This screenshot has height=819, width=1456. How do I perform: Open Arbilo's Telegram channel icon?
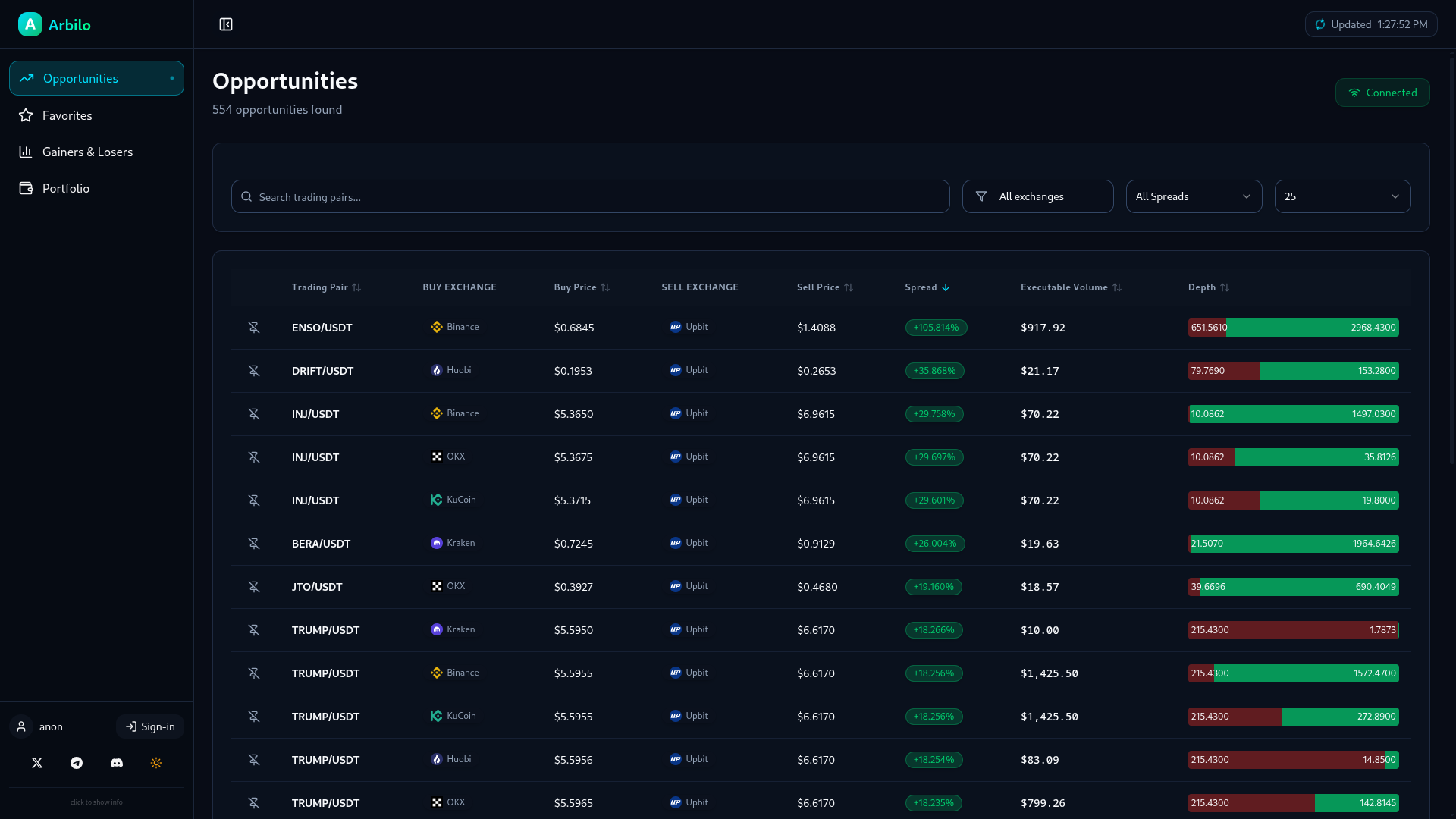pyautogui.click(x=76, y=763)
